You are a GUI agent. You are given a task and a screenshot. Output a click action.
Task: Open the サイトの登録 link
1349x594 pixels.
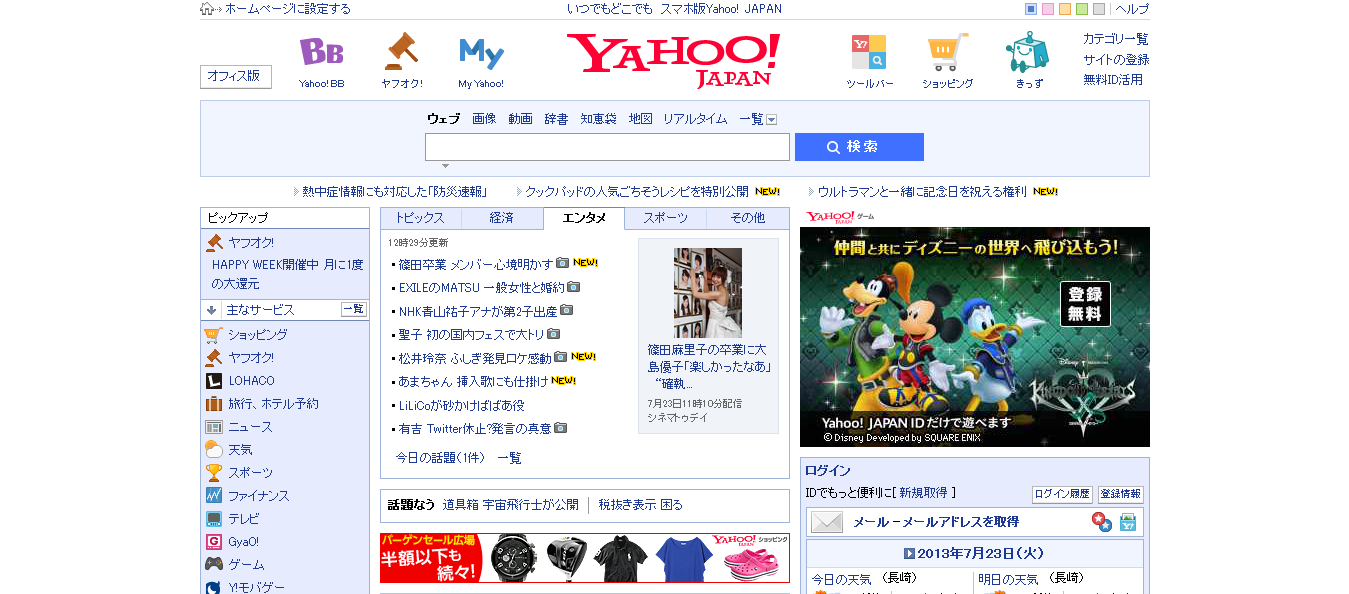click(1116, 60)
